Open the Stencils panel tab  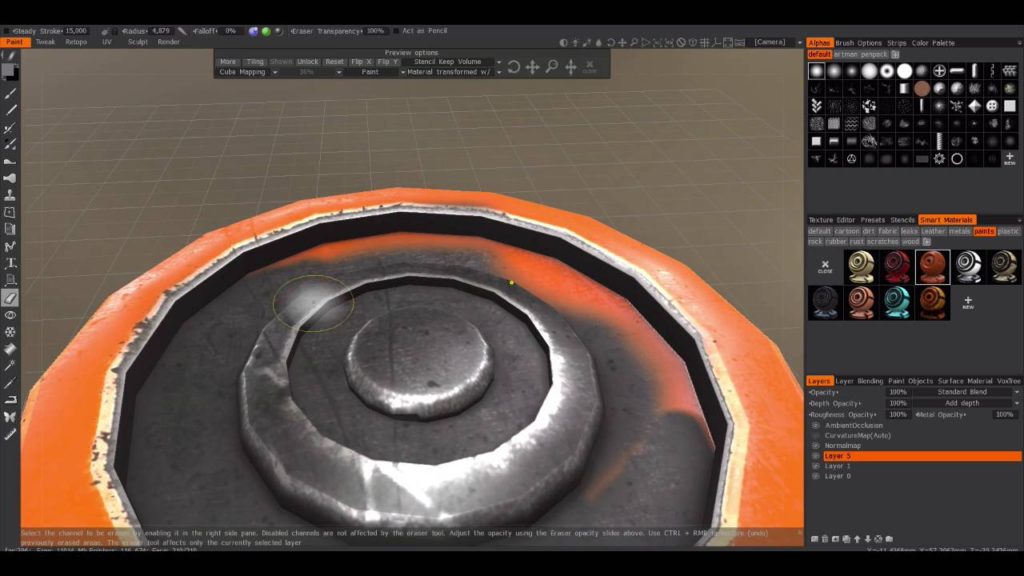(x=902, y=220)
